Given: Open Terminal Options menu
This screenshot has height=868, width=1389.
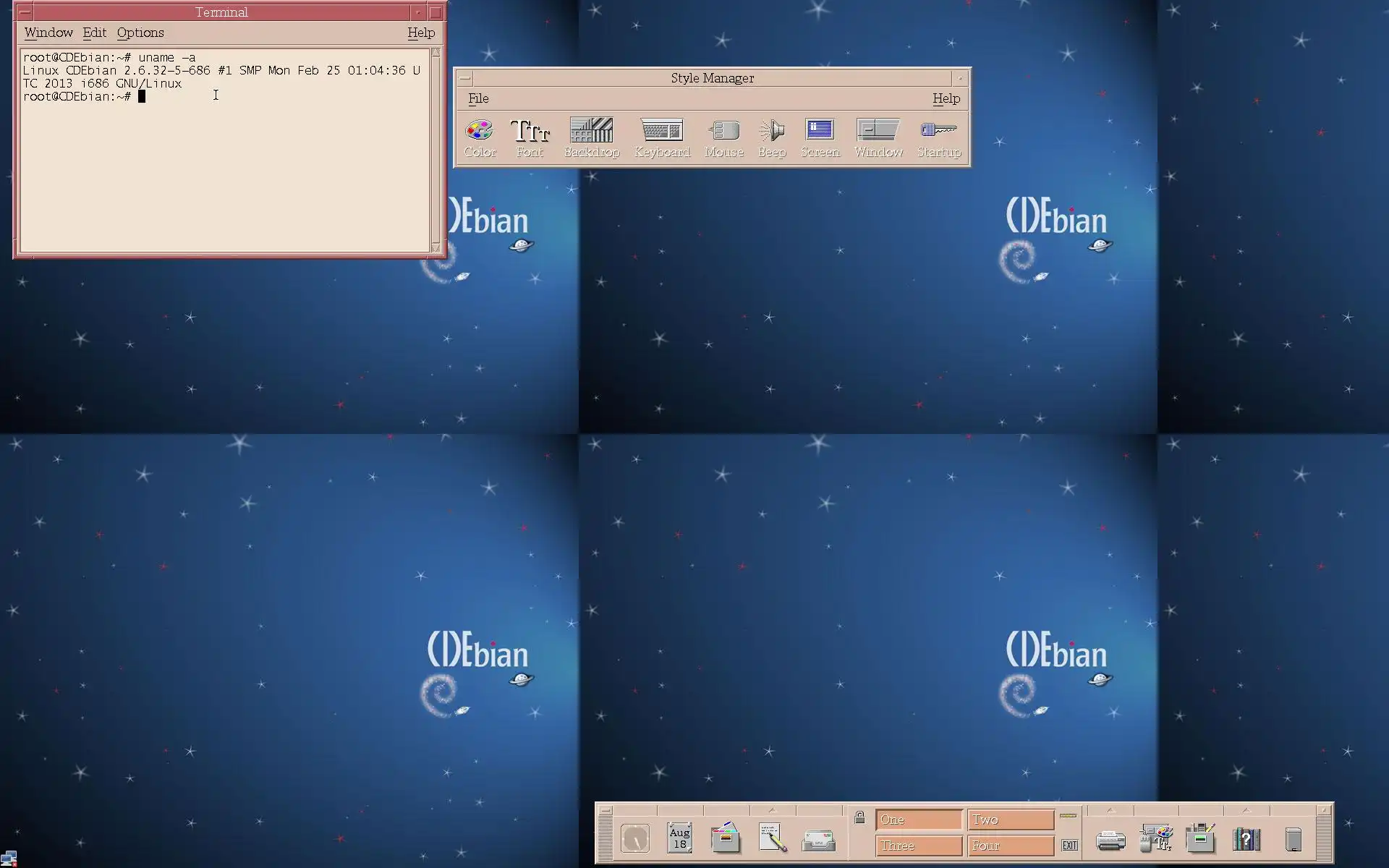Looking at the screenshot, I should 140,33.
